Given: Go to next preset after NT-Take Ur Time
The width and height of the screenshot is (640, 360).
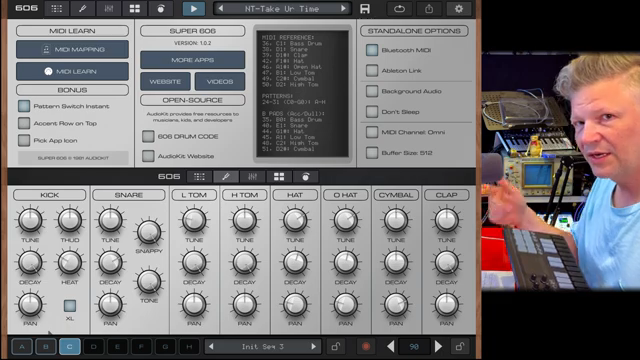Looking at the screenshot, I should tap(343, 9).
